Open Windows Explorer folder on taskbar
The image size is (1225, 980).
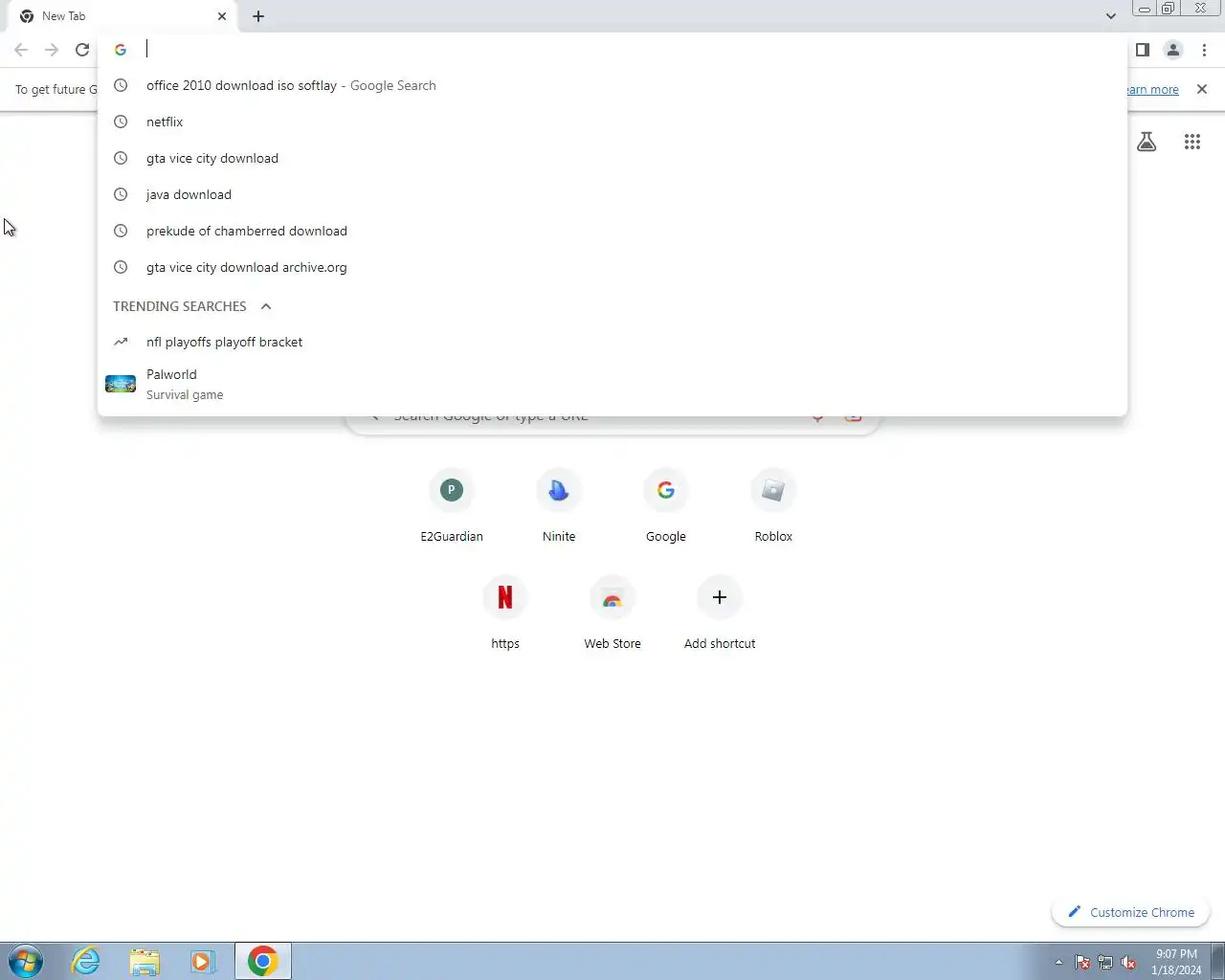click(x=145, y=961)
